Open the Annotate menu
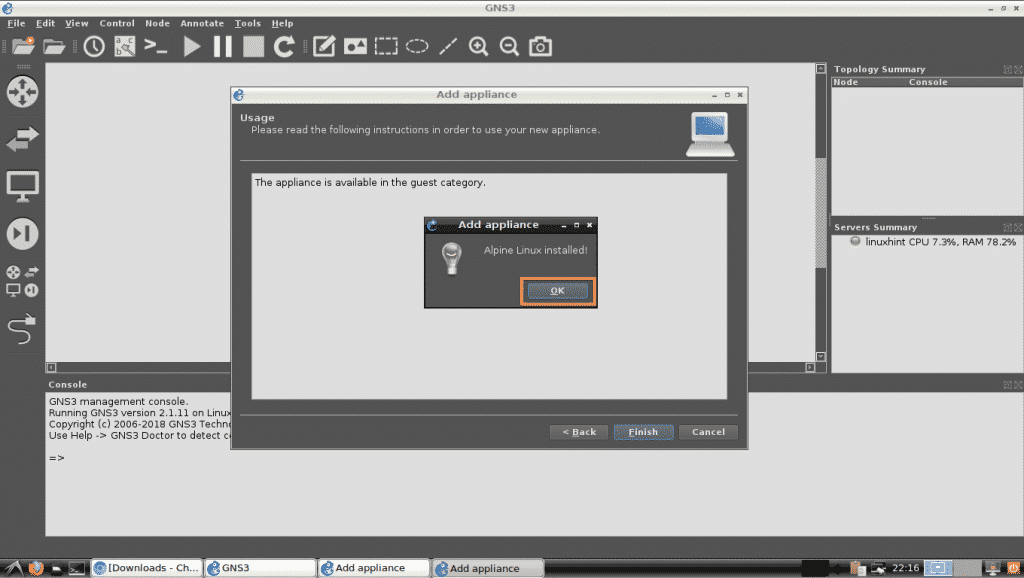 coord(201,22)
